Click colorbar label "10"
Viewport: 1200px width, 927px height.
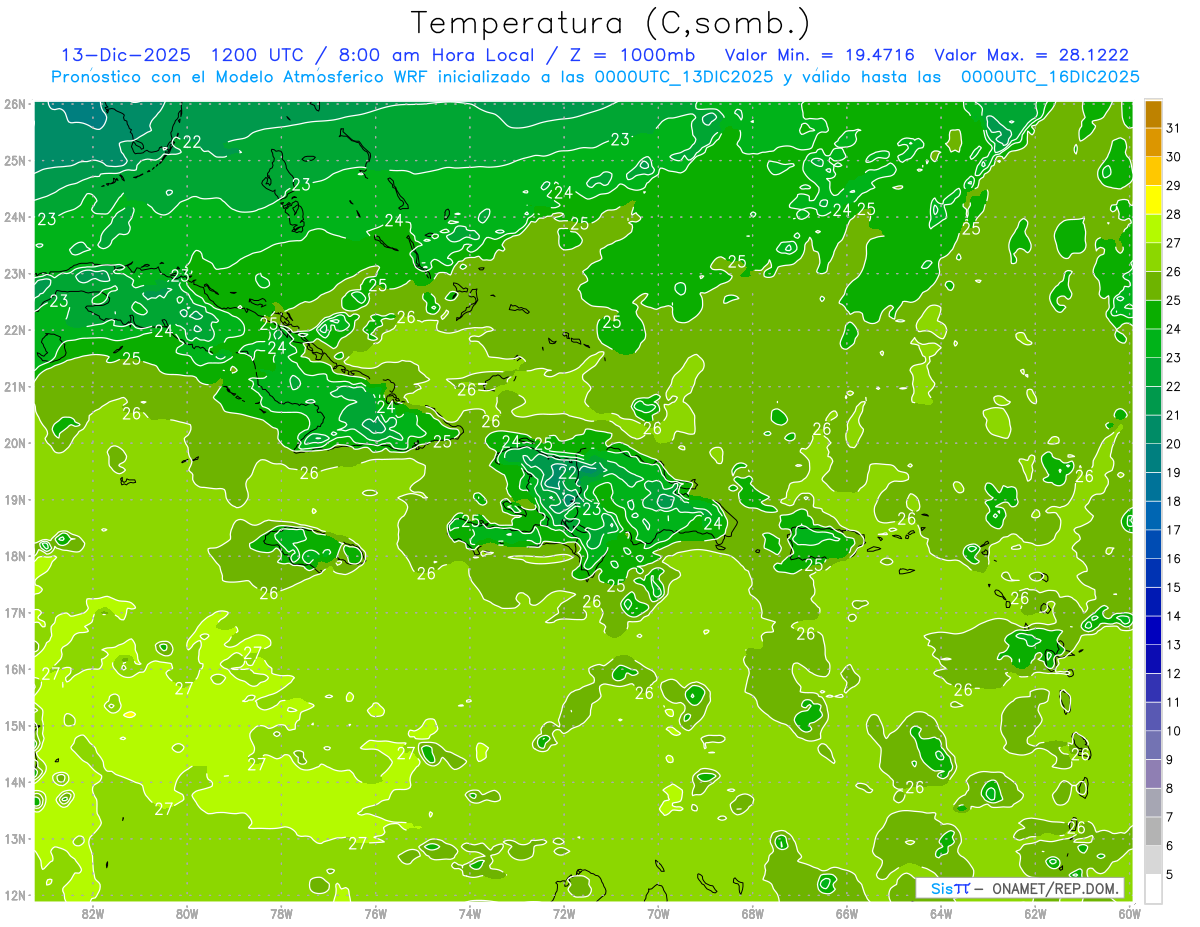pos(1173,731)
